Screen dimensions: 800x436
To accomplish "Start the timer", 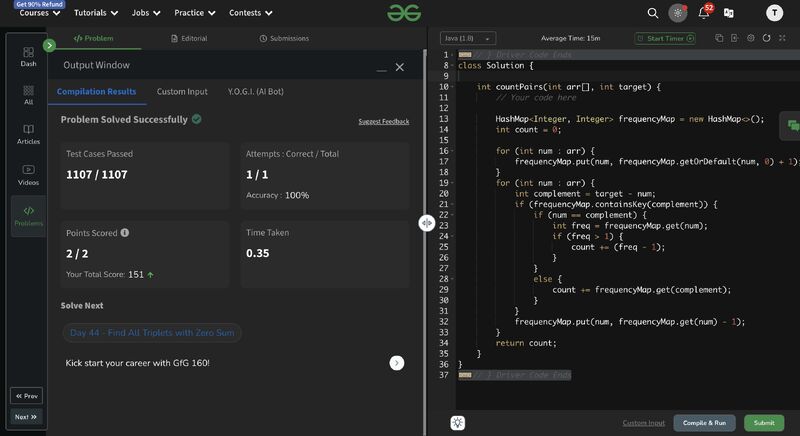I will point(665,38).
